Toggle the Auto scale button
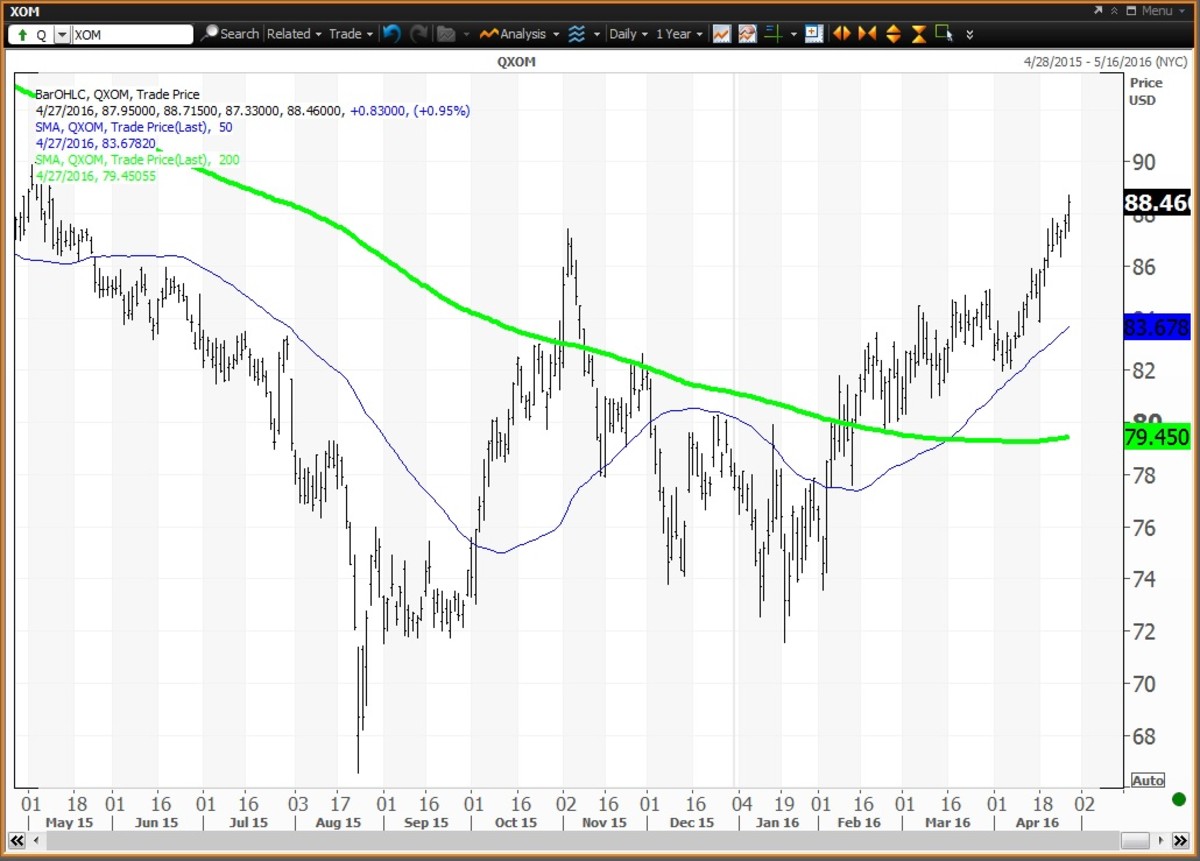The width and height of the screenshot is (1200, 861). click(1148, 780)
